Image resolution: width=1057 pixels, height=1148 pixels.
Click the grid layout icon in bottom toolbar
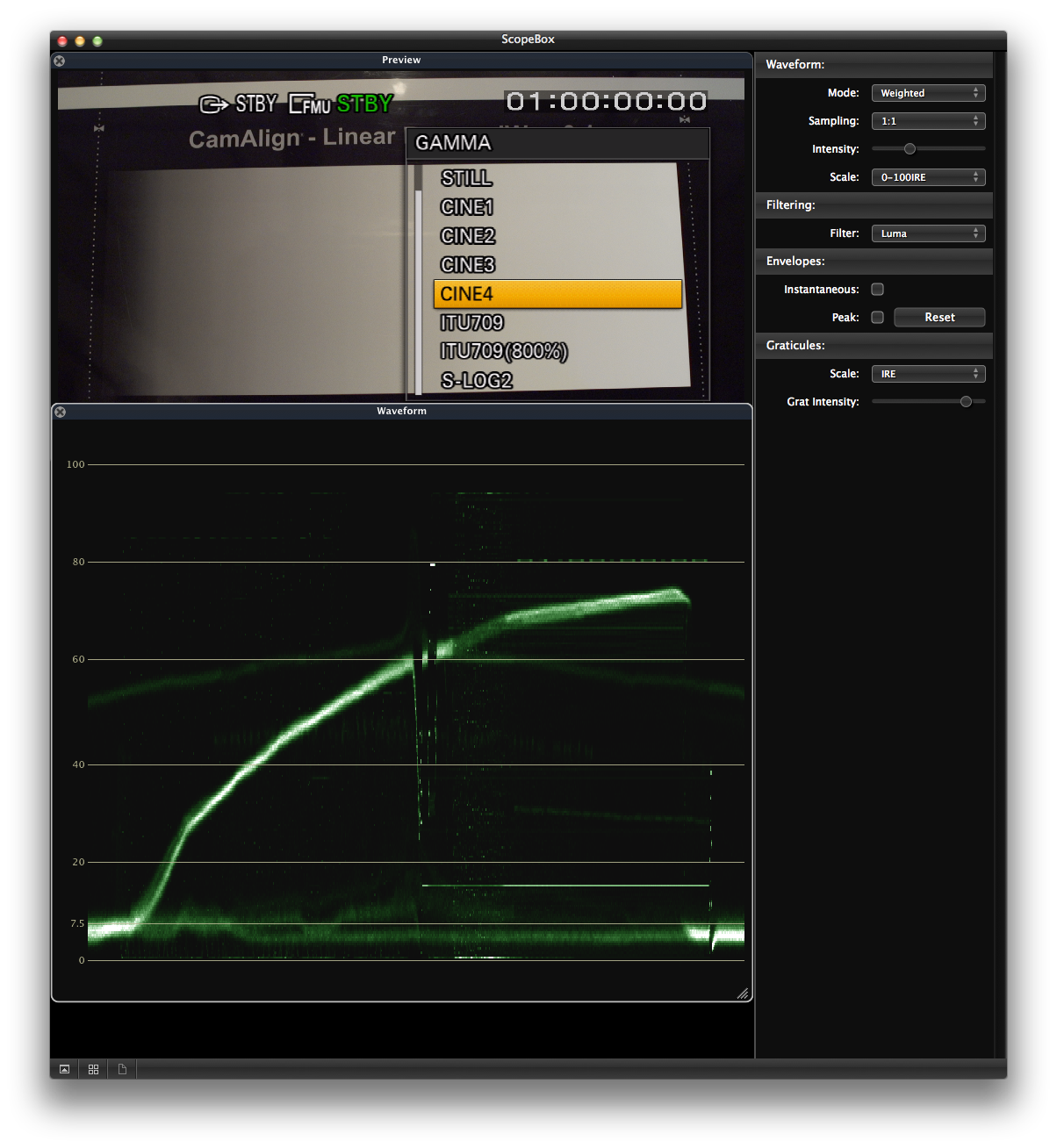(x=93, y=1069)
